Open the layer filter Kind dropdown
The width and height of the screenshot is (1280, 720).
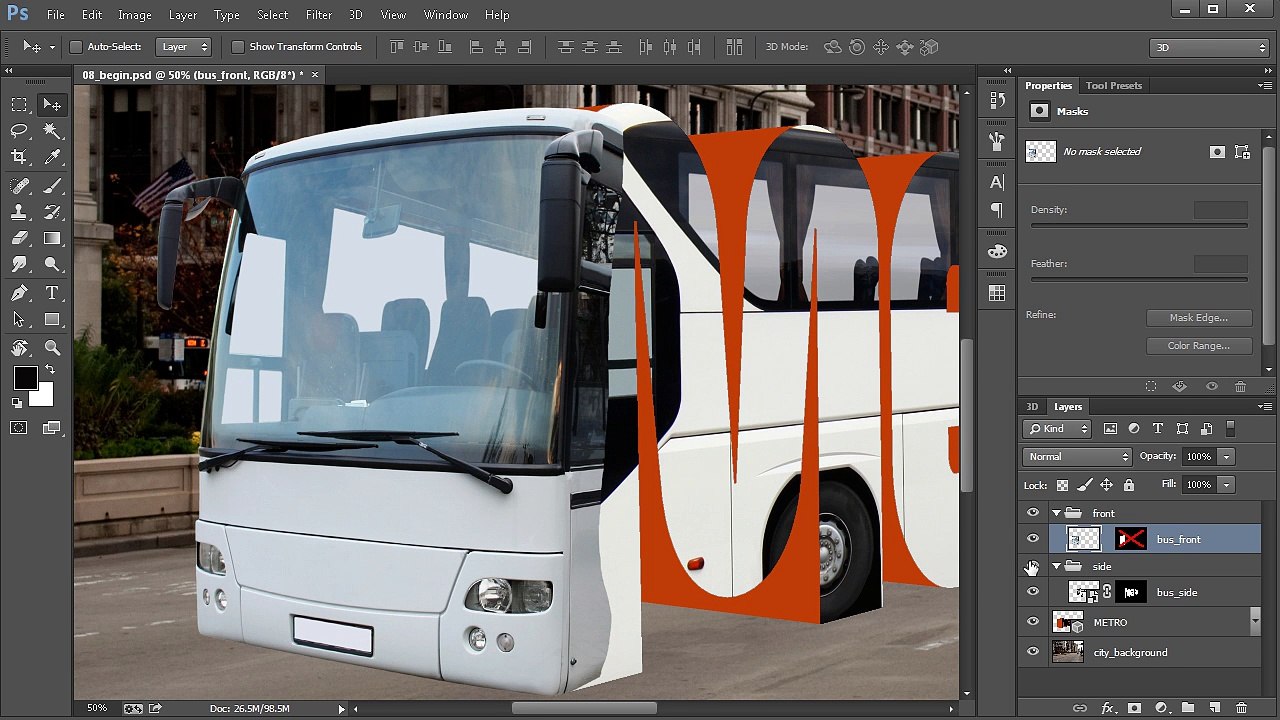pos(1057,429)
